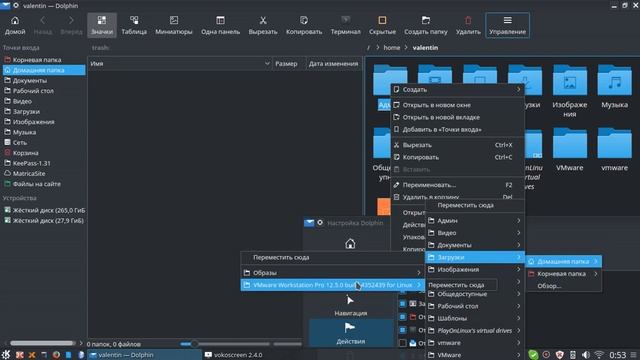Screen dimensions: 640x360
Task: Click the icon zoom slider handle
Action: pyautogui.click(x=195, y=344)
